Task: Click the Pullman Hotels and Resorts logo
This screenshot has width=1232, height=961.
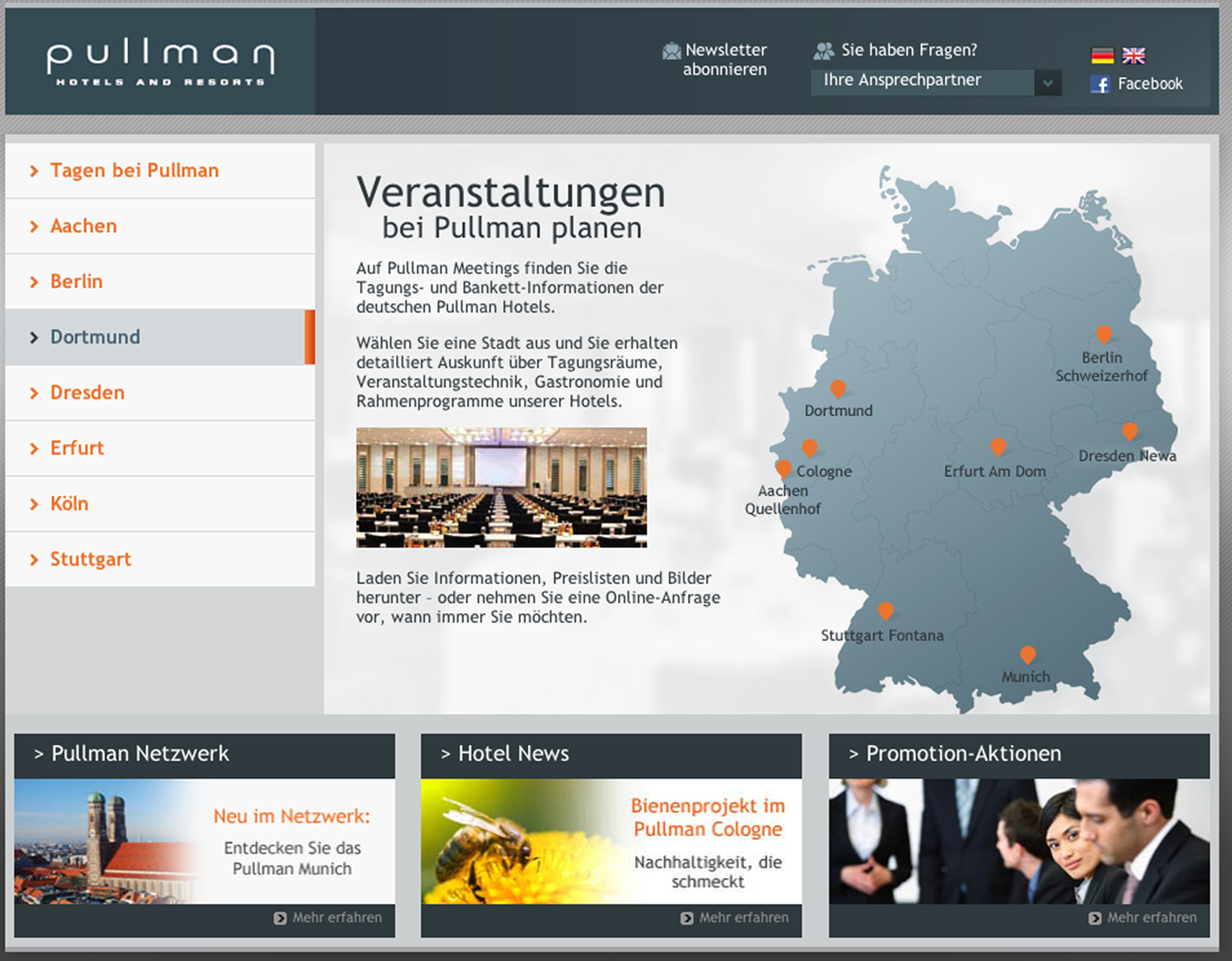Action: 161,62
